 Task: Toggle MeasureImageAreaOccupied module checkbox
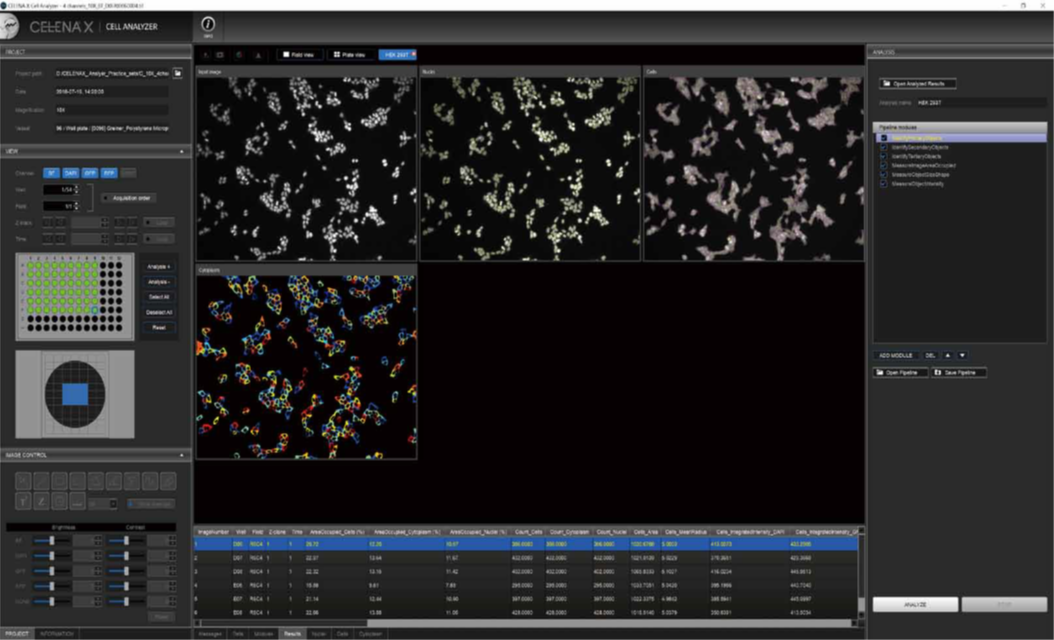tap(883, 165)
